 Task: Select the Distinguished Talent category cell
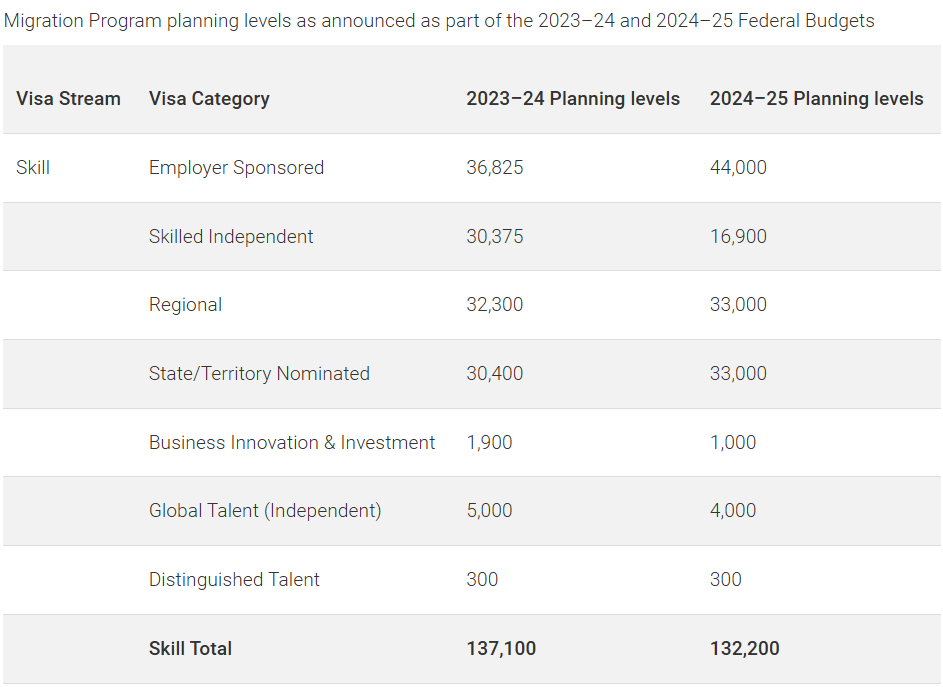click(x=234, y=580)
